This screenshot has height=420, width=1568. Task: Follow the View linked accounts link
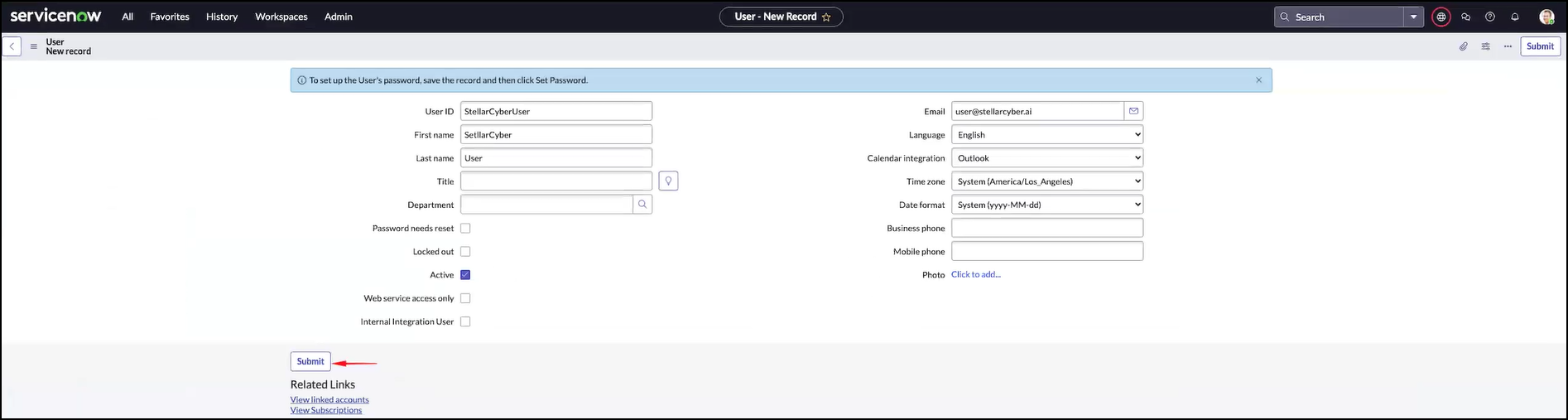coord(329,399)
